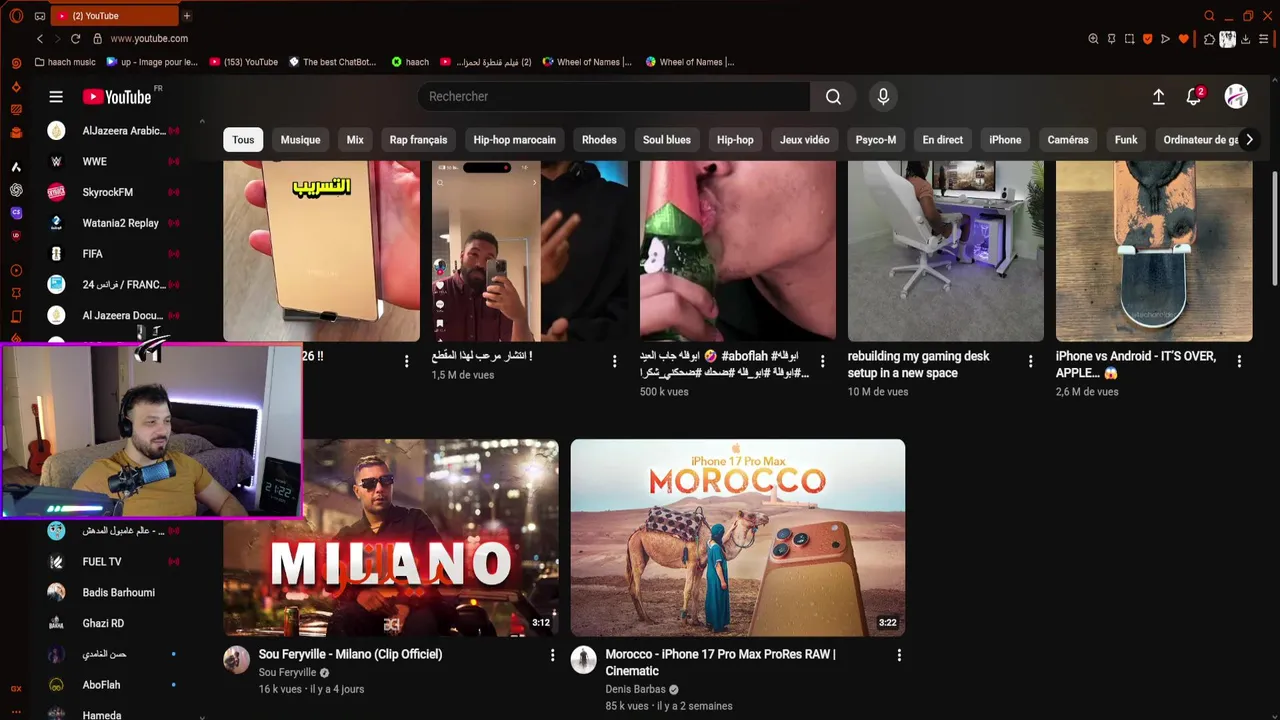The image size is (1280, 720).
Task: Open options for the #aboflah short
Action: [x=822, y=361]
